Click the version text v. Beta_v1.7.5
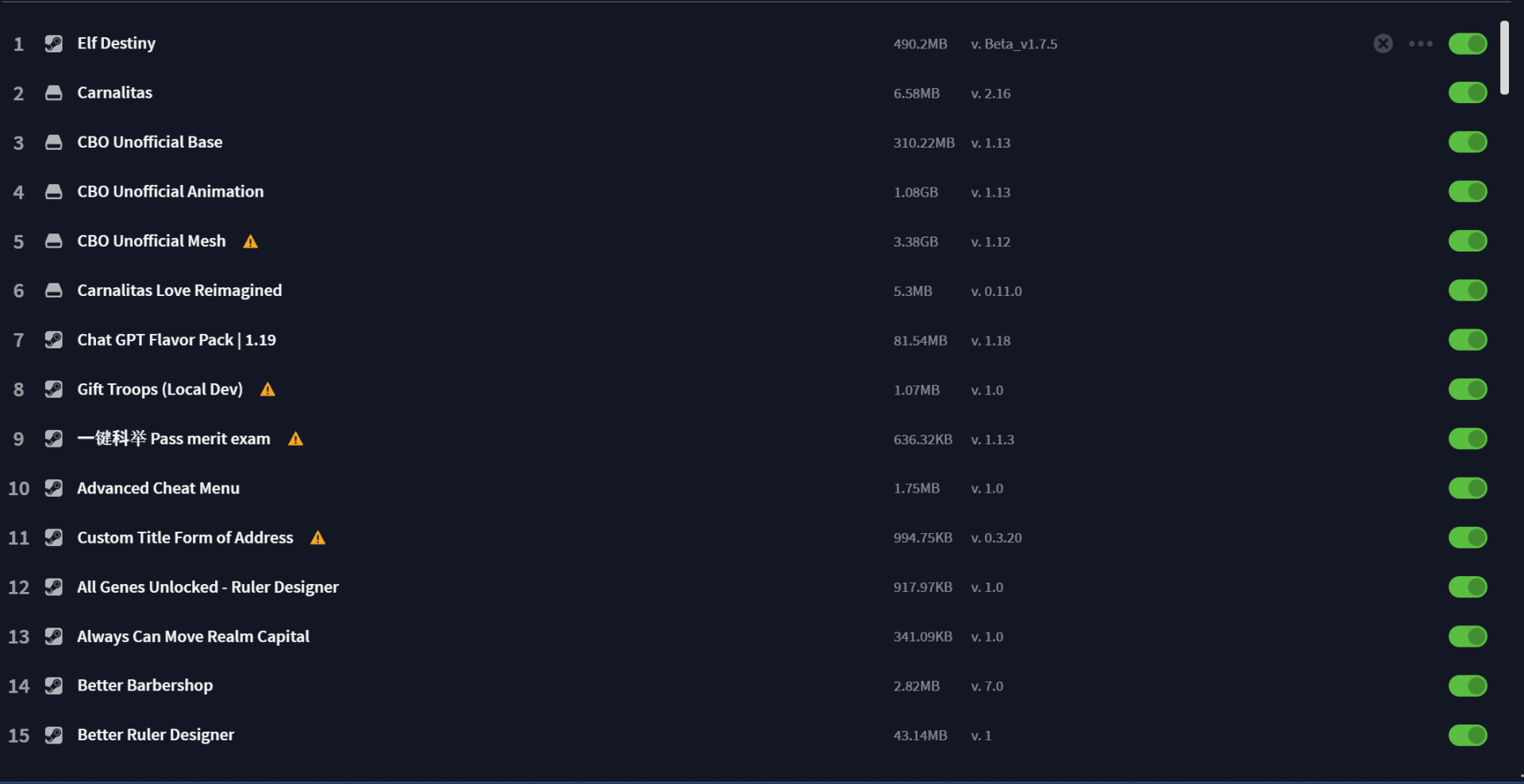This screenshot has width=1524, height=784. pos(1014,44)
